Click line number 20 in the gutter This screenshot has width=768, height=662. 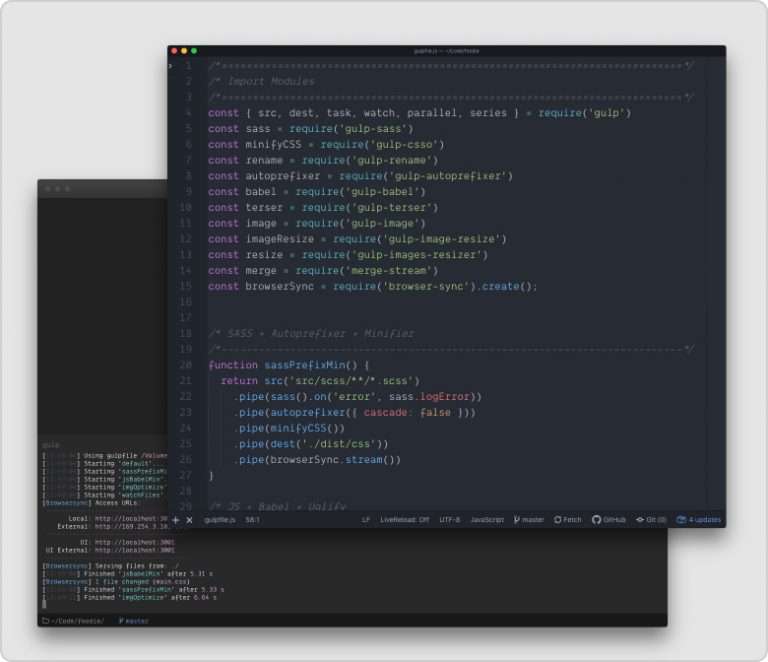(186, 365)
